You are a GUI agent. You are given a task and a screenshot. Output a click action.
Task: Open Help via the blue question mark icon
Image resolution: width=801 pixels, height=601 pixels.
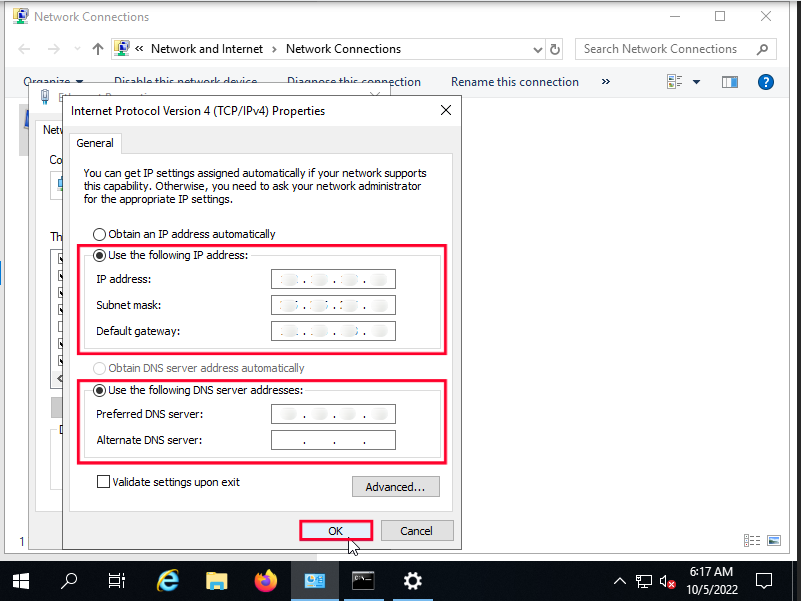(766, 81)
